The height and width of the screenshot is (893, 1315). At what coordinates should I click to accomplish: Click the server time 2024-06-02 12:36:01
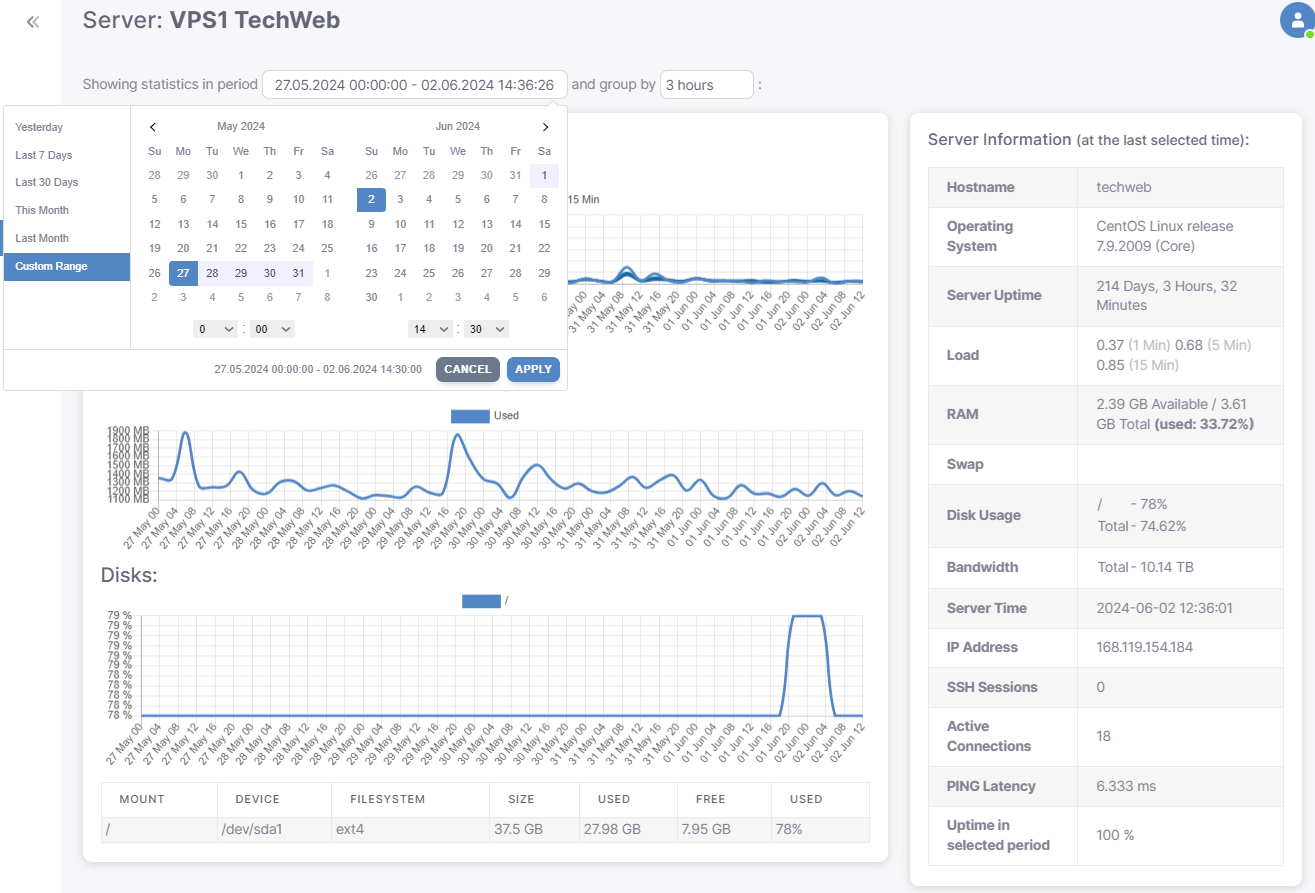[x=1164, y=608]
